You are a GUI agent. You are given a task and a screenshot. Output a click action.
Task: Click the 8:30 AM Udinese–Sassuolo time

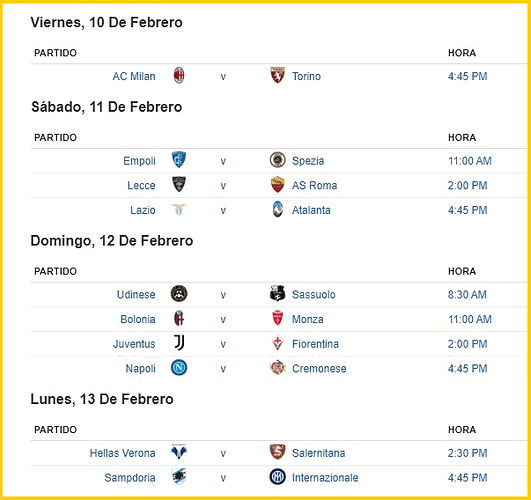point(467,294)
